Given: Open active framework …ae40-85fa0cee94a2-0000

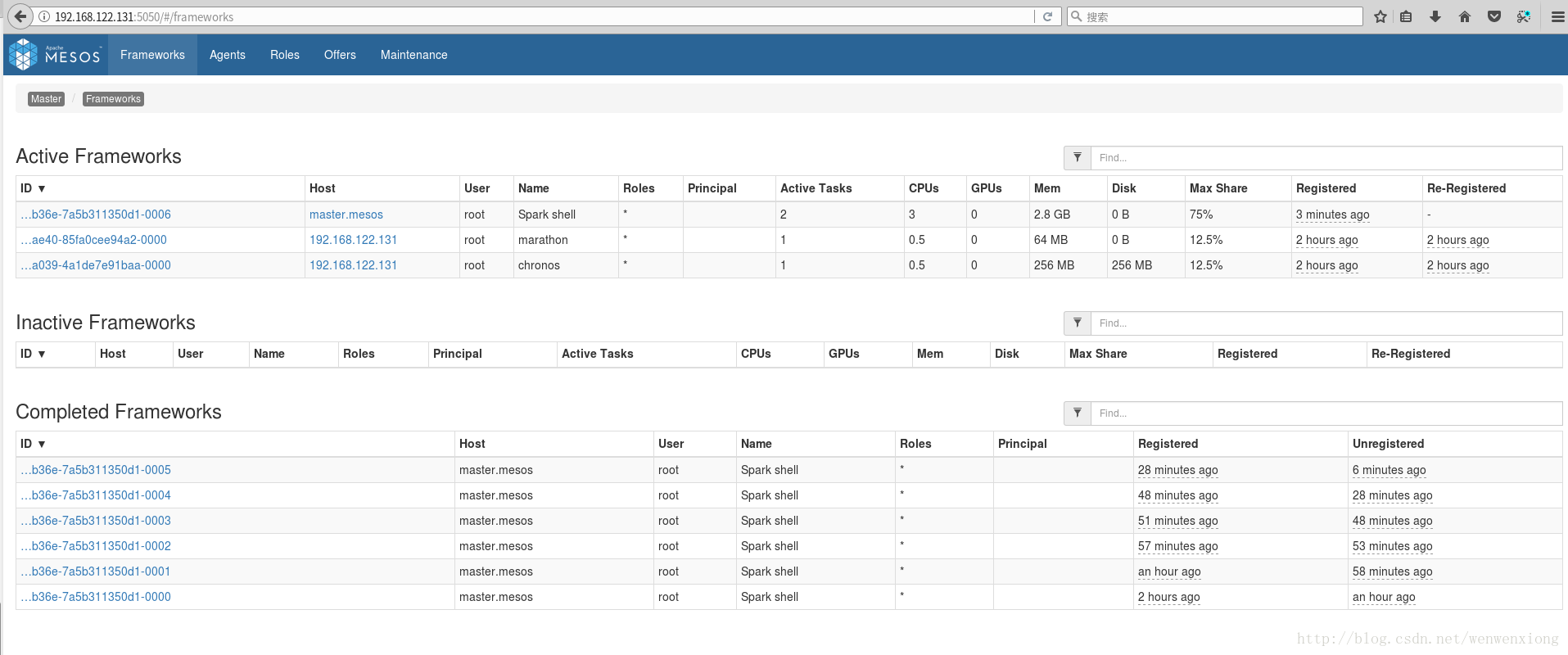Looking at the screenshot, I should pos(93,240).
